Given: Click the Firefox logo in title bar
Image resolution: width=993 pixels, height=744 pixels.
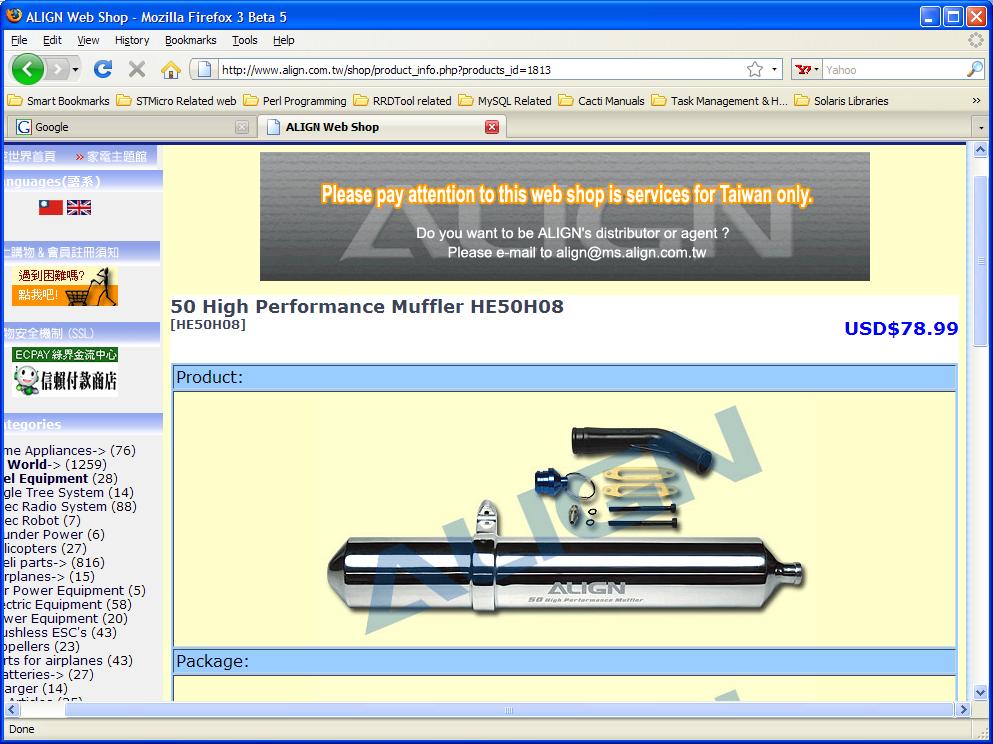Looking at the screenshot, I should [13, 16].
